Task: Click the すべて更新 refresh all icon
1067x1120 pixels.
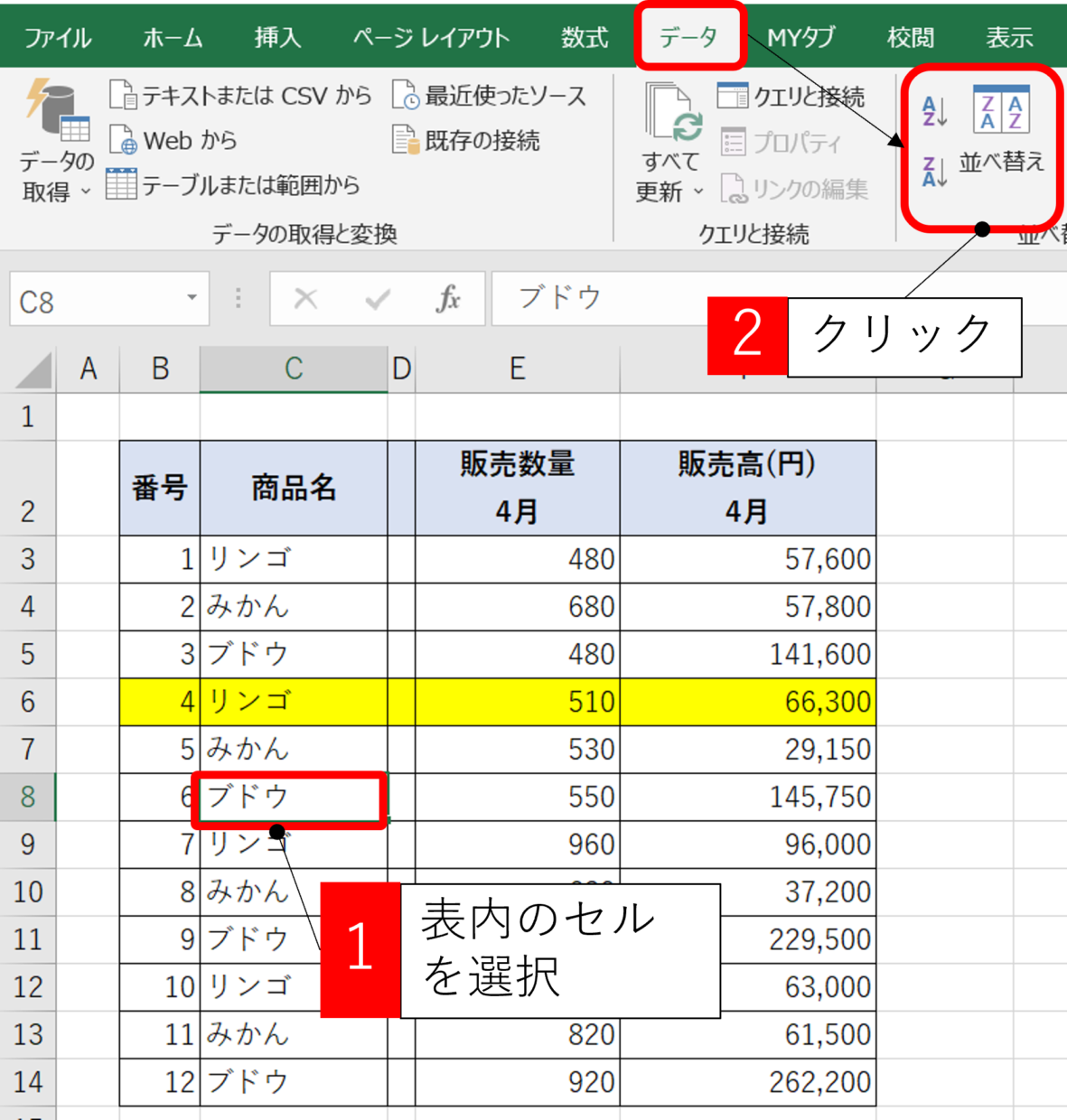Action: coord(672,115)
